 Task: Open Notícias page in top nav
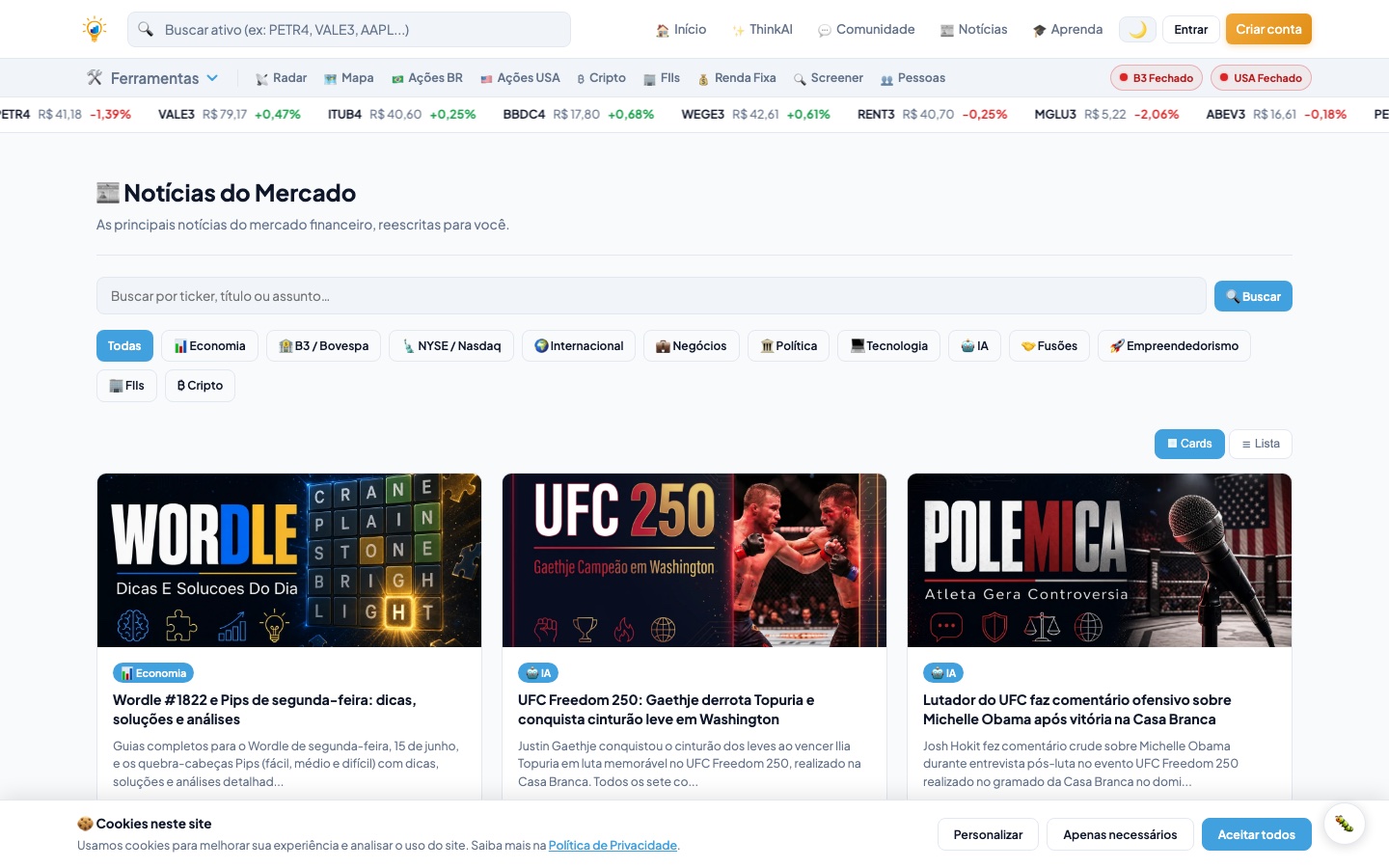click(973, 30)
